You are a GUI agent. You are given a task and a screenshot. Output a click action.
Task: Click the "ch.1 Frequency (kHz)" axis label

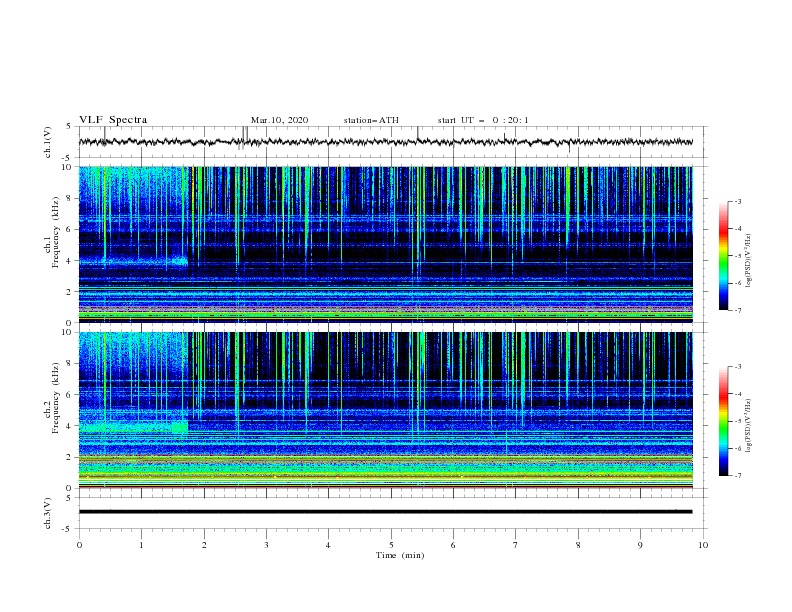click(x=51, y=232)
